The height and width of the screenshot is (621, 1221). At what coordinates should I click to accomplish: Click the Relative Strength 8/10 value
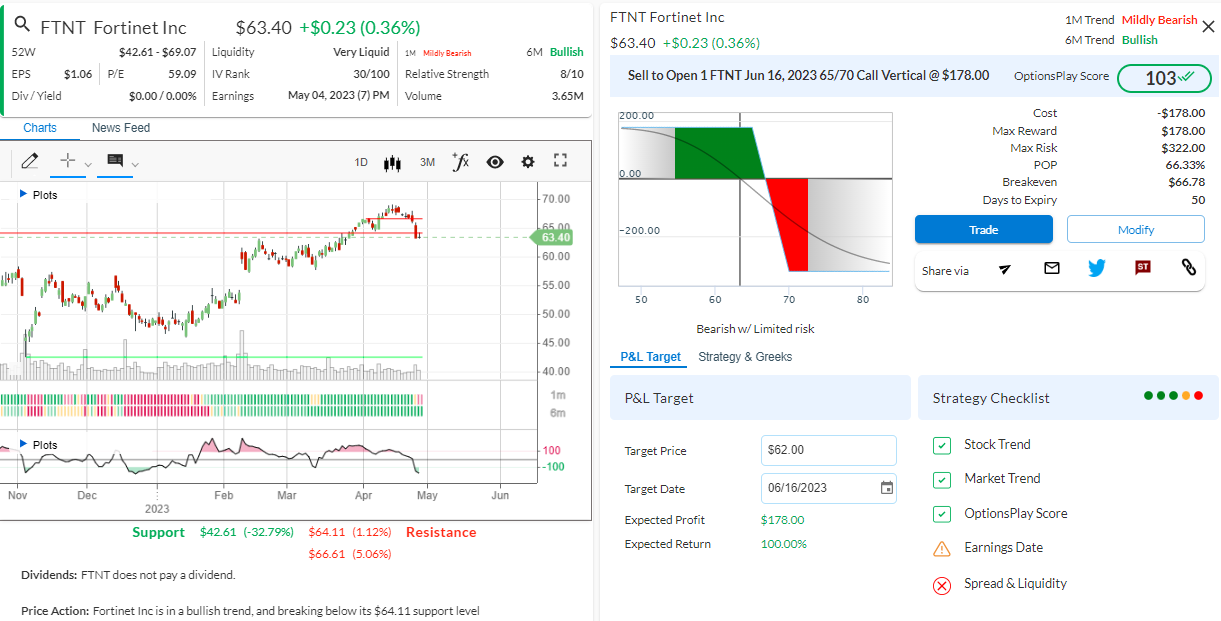pos(572,74)
